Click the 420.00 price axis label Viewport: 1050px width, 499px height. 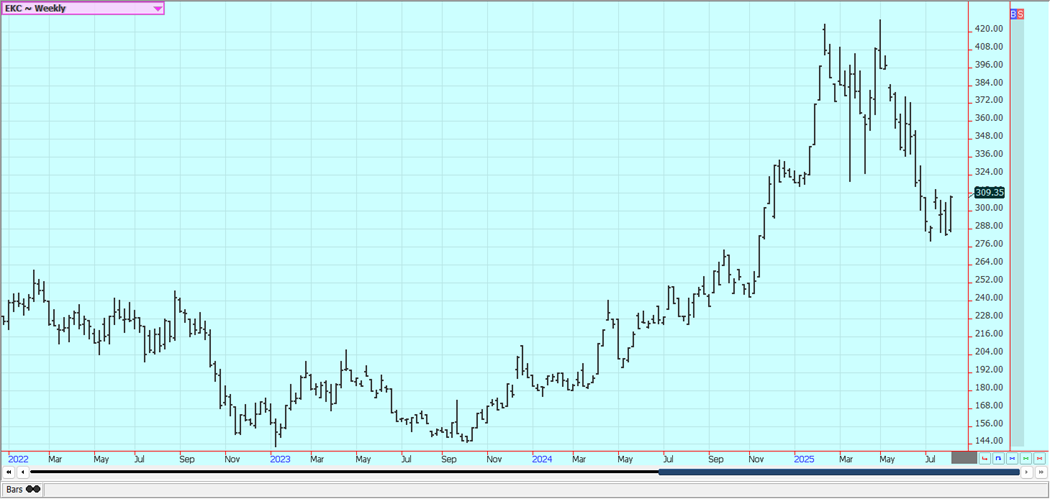pyautogui.click(x=989, y=29)
